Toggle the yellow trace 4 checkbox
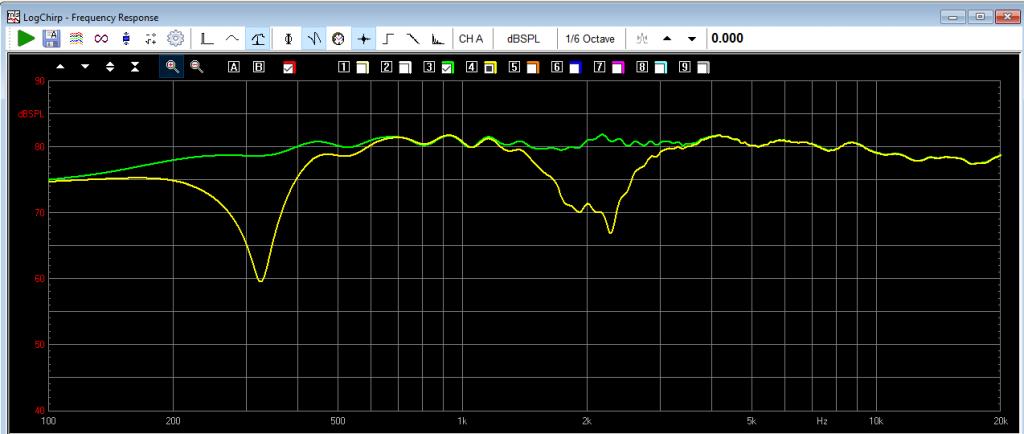The width and height of the screenshot is (1024, 434). click(490, 67)
